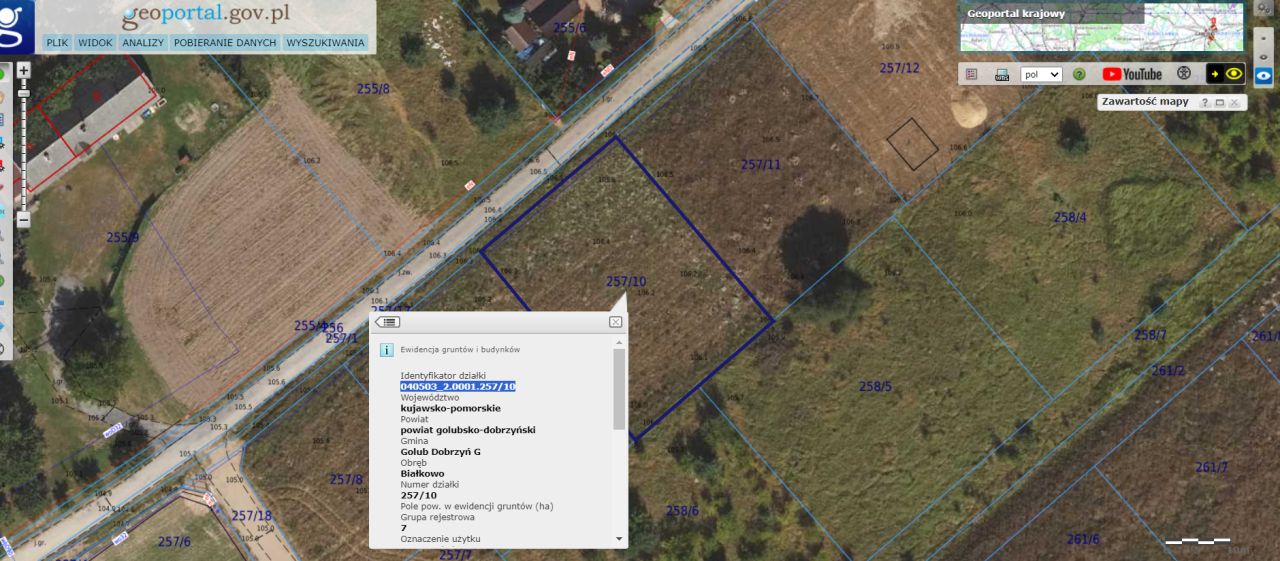
Task: Open the POBIERANIE DANYCH menu
Action: click(x=225, y=43)
